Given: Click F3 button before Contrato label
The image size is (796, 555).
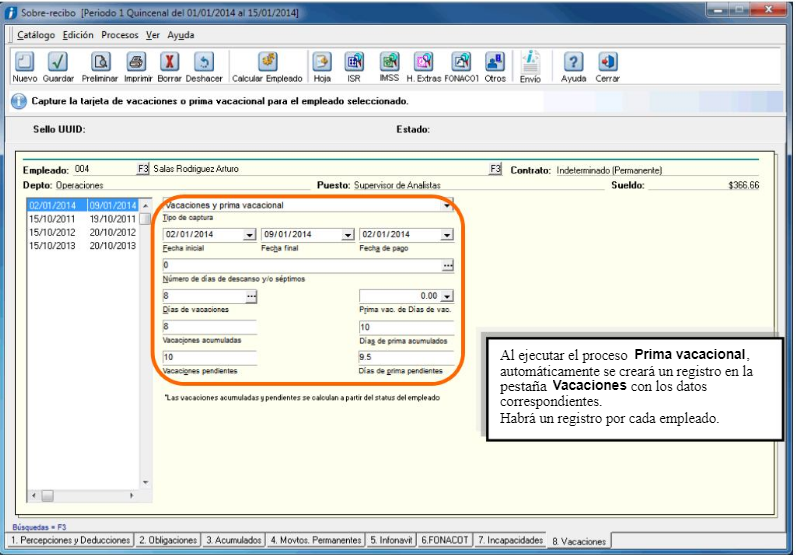Looking at the screenshot, I should [495, 169].
